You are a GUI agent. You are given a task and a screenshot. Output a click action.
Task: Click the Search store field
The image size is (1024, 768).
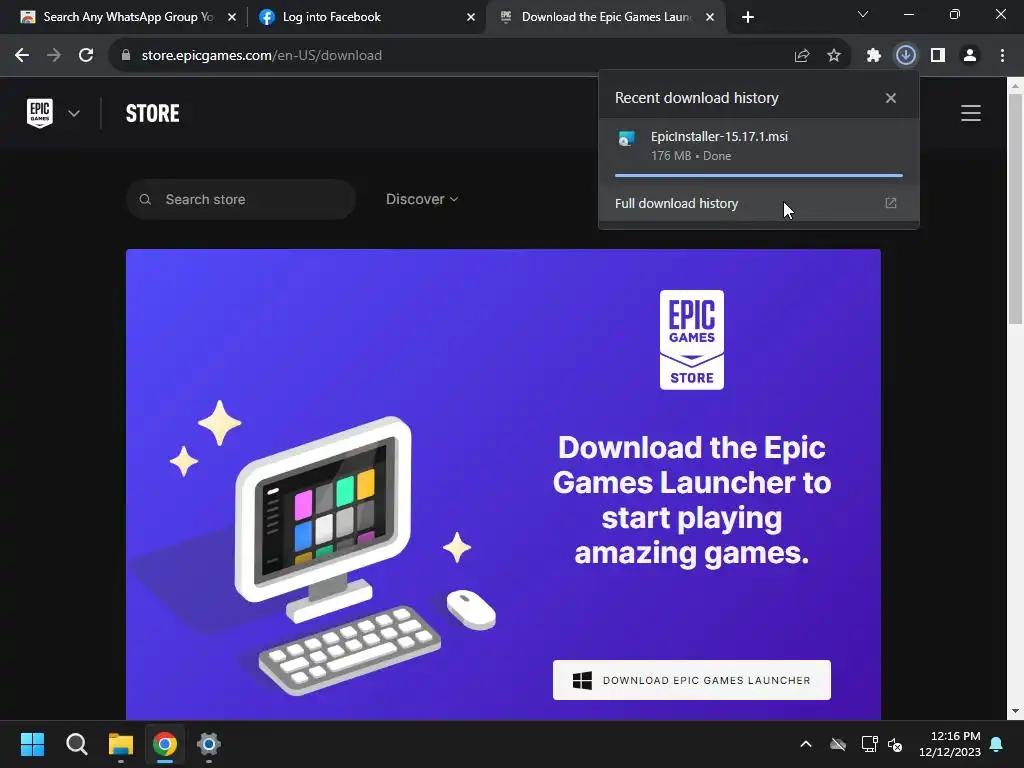[x=240, y=199]
